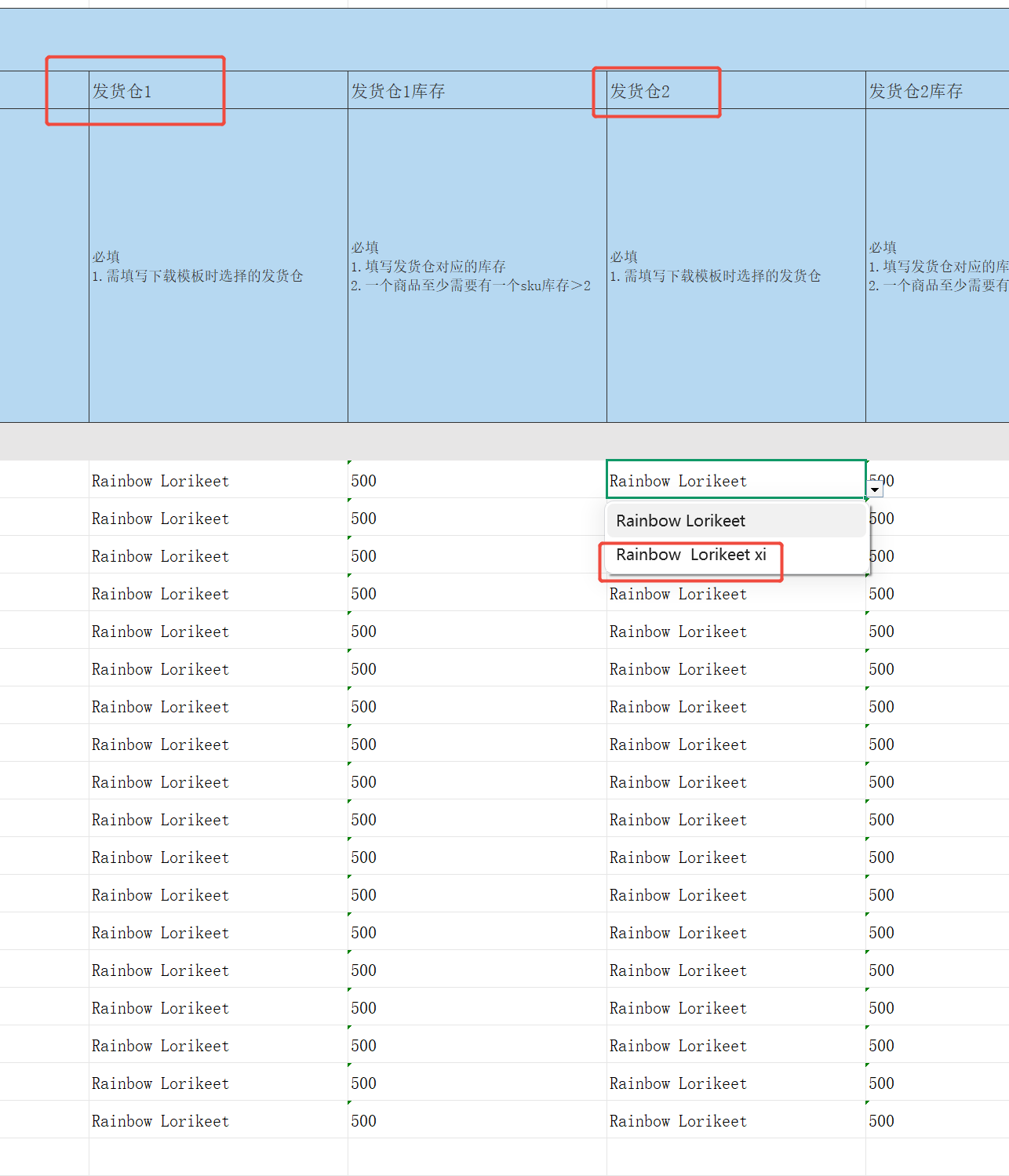Viewport: 1009px width, 1176px height.
Task: Select the first 发货仓1库存 cell containing 500
Action: 477,480
